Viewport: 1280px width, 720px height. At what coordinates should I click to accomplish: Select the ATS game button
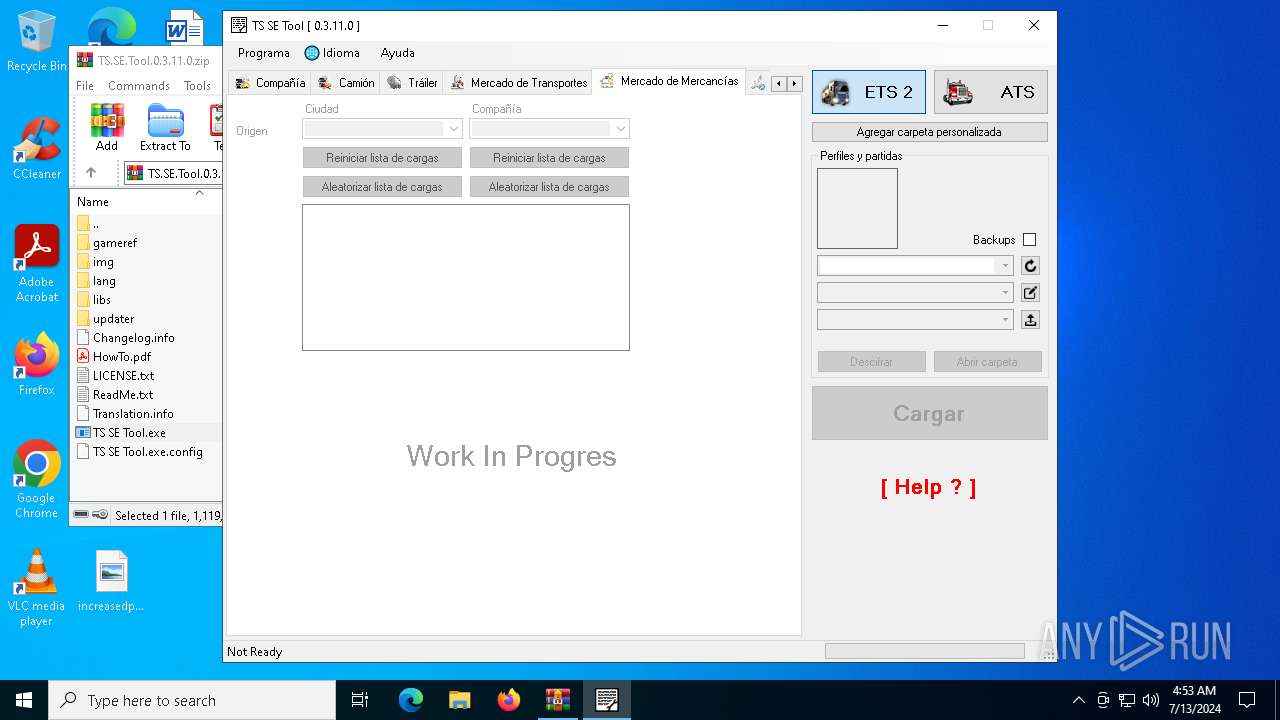click(990, 92)
